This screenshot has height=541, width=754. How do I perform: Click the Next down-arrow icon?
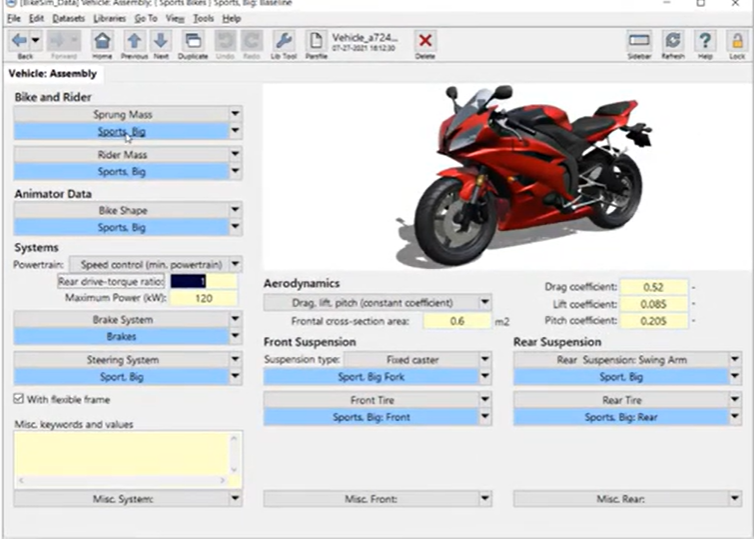pyautogui.click(x=161, y=41)
